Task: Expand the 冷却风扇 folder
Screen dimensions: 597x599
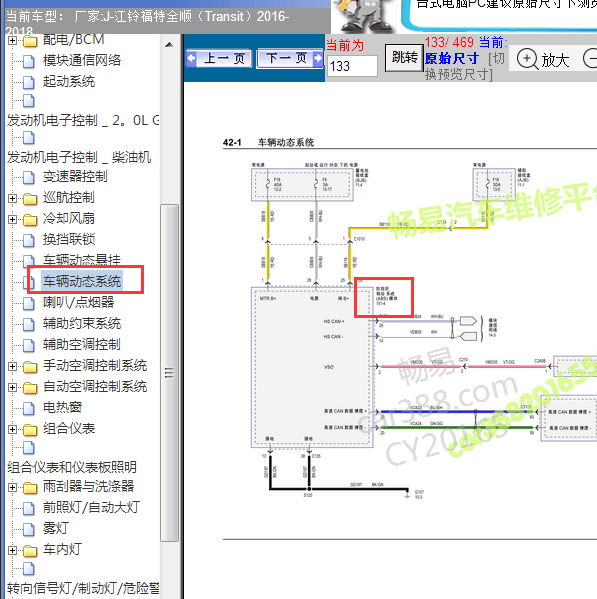Action: pyautogui.click(x=12, y=219)
